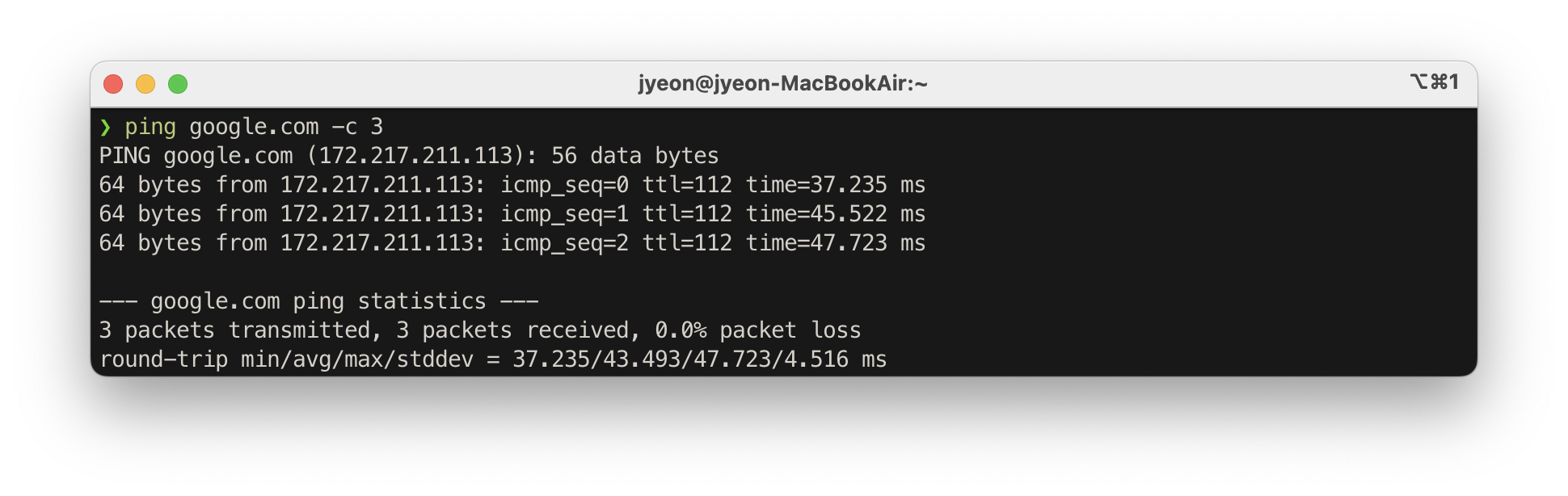Click the yellow minimize window button
1568x496 pixels.
[x=145, y=84]
